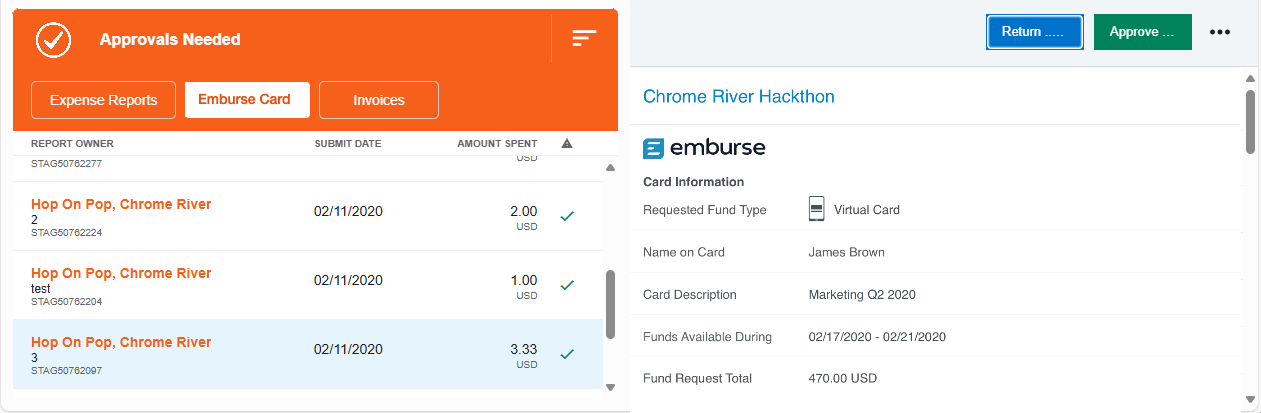Click the Emburse logo
Screen dimensions: 1261x413
click(704, 149)
